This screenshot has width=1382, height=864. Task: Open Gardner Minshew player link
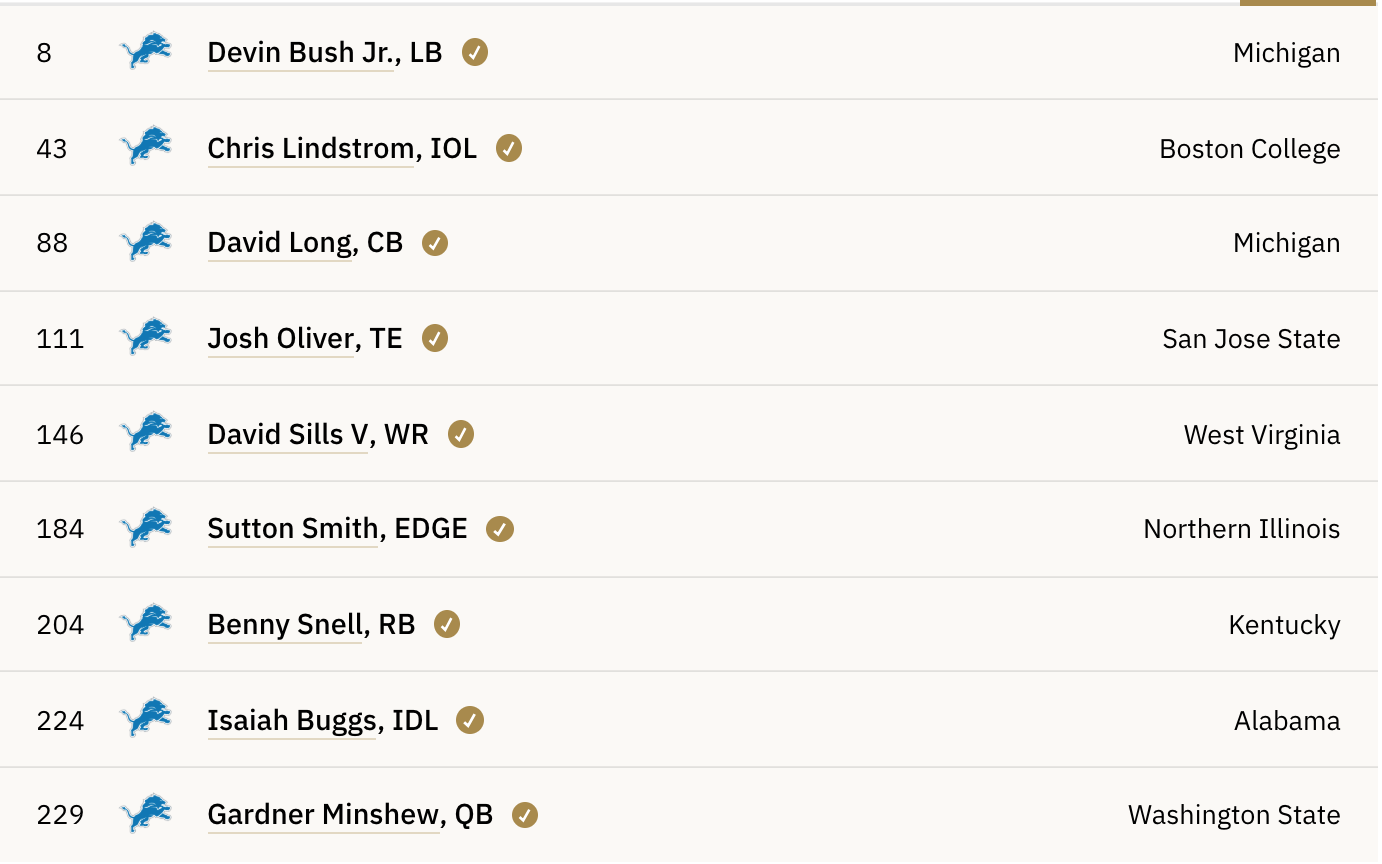click(x=323, y=815)
